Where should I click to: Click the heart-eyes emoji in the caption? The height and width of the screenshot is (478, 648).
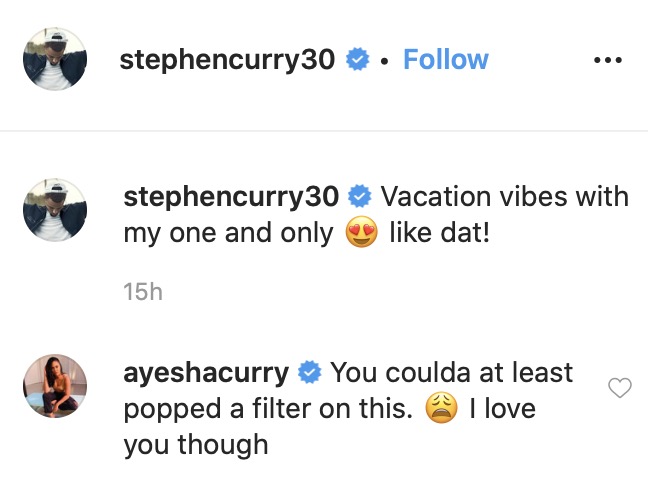click(x=360, y=233)
